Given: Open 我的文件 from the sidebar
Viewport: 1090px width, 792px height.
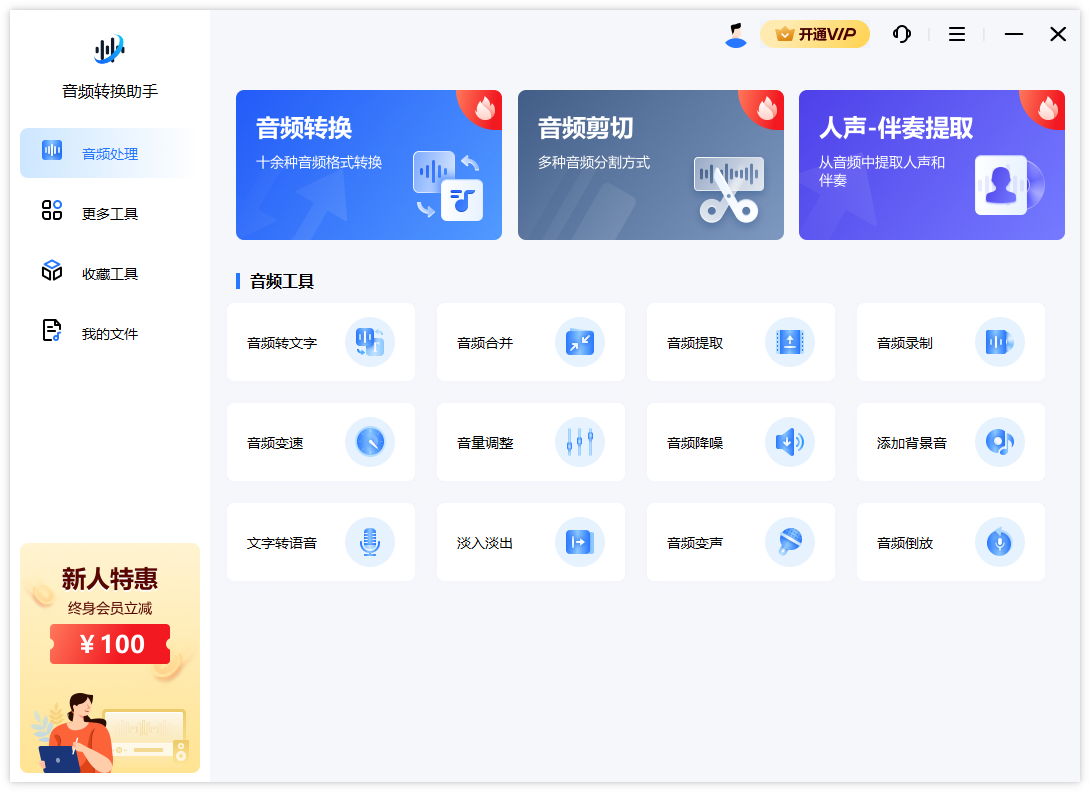Looking at the screenshot, I should (107, 332).
